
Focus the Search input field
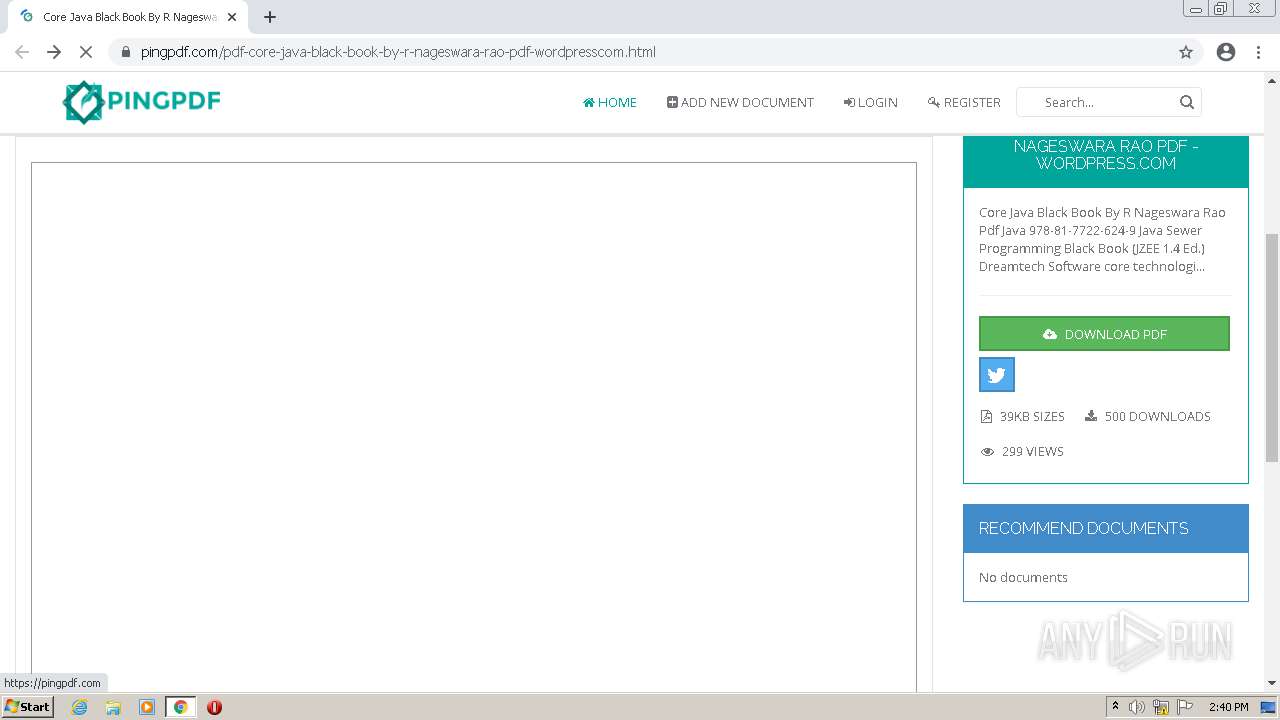(x=1107, y=102)
